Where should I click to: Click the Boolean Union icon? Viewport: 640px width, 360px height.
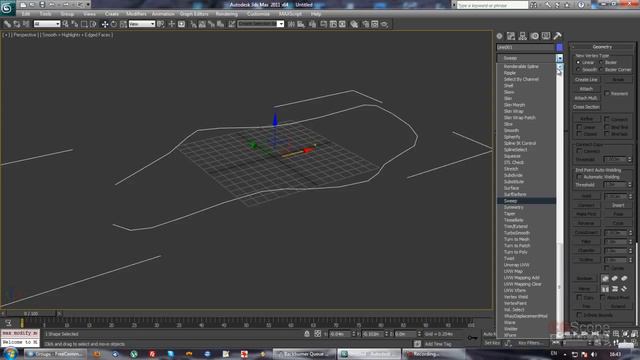pyautogui.click(x=605, y=278)
